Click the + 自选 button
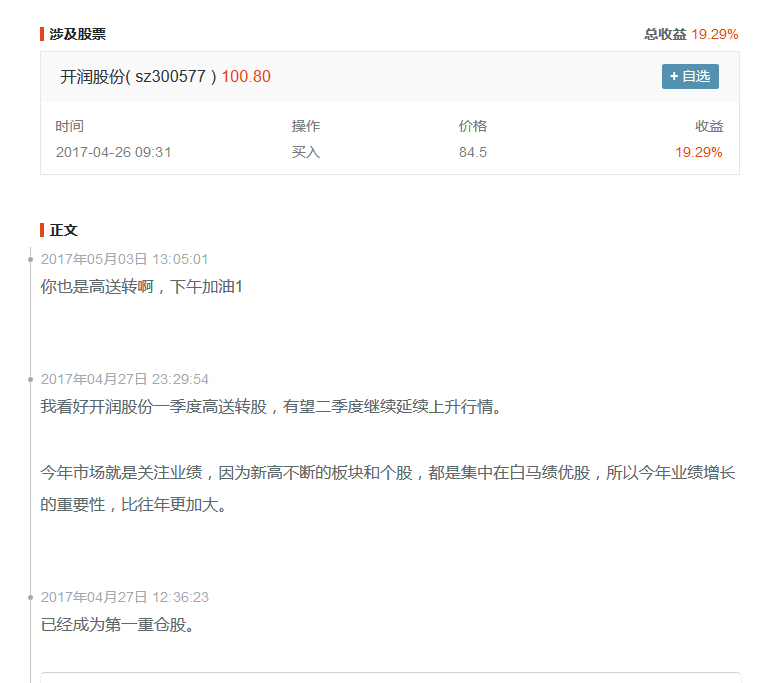The image size is (773, 683). pos(690,76)
